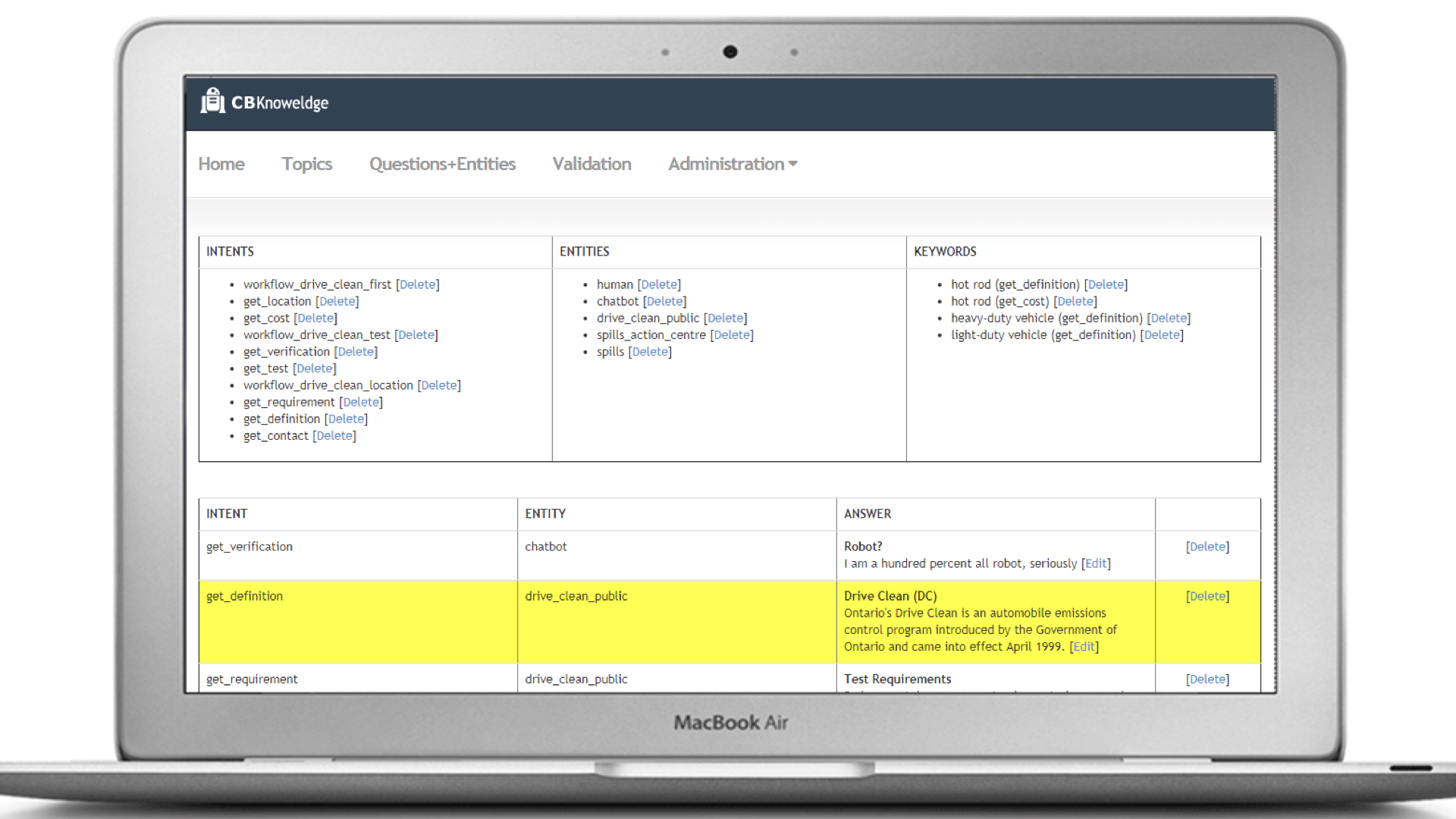Go to the Topics page
Screen dimensions: 1456x819
[307, 164]
